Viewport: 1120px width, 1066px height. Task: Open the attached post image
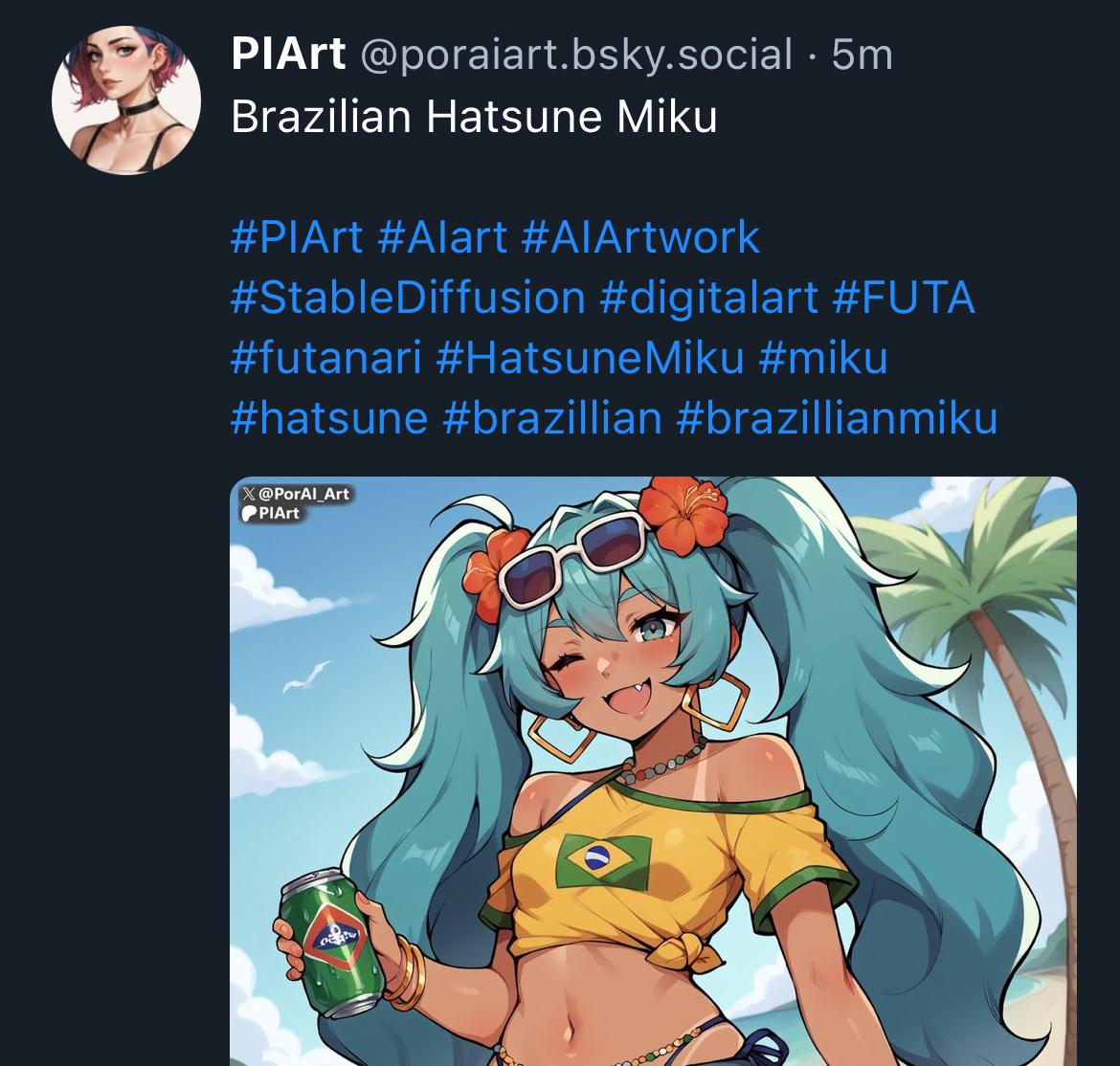(x=653, y=771)
